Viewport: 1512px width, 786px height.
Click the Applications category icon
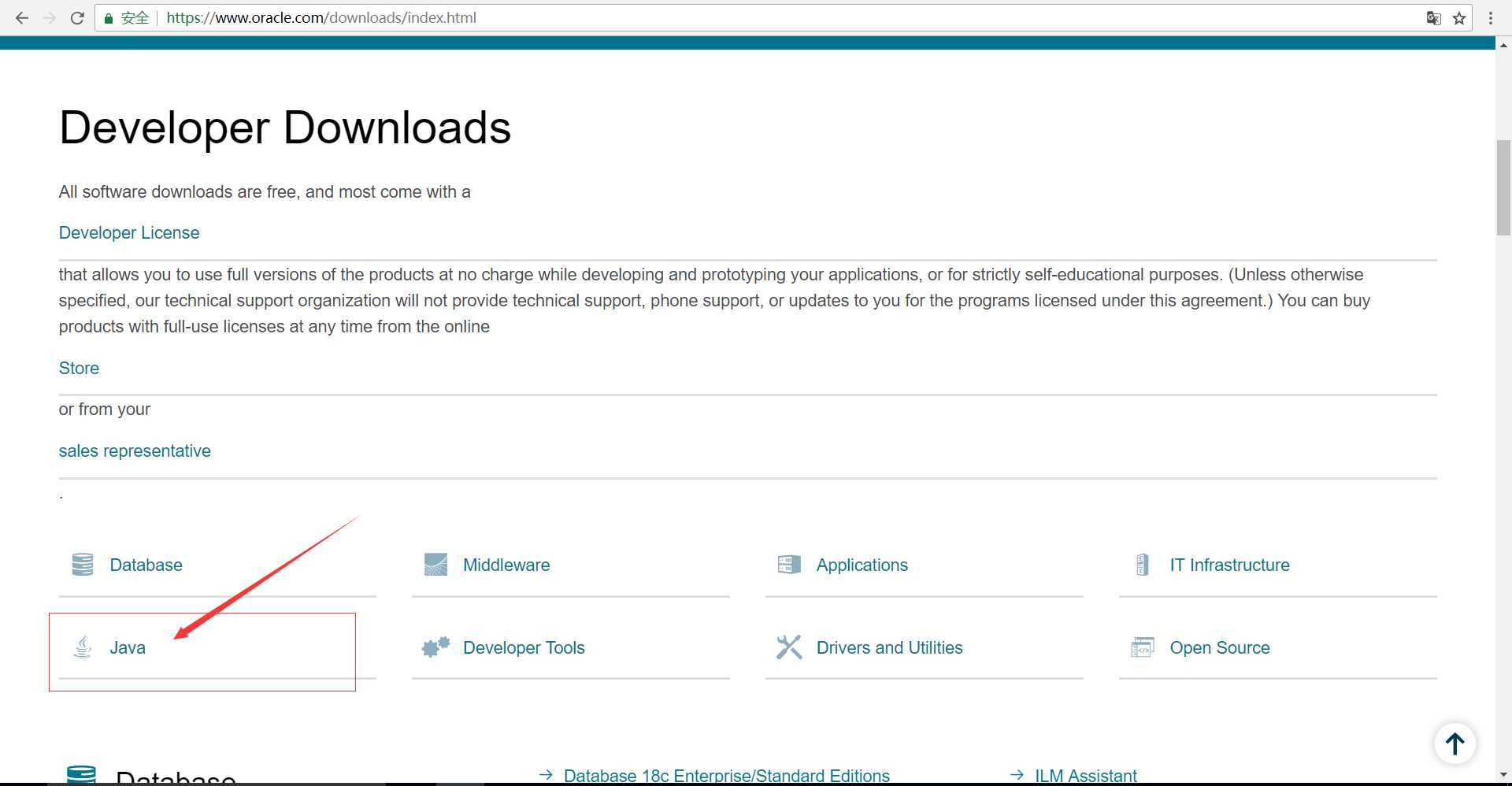(x=789, y=565)
